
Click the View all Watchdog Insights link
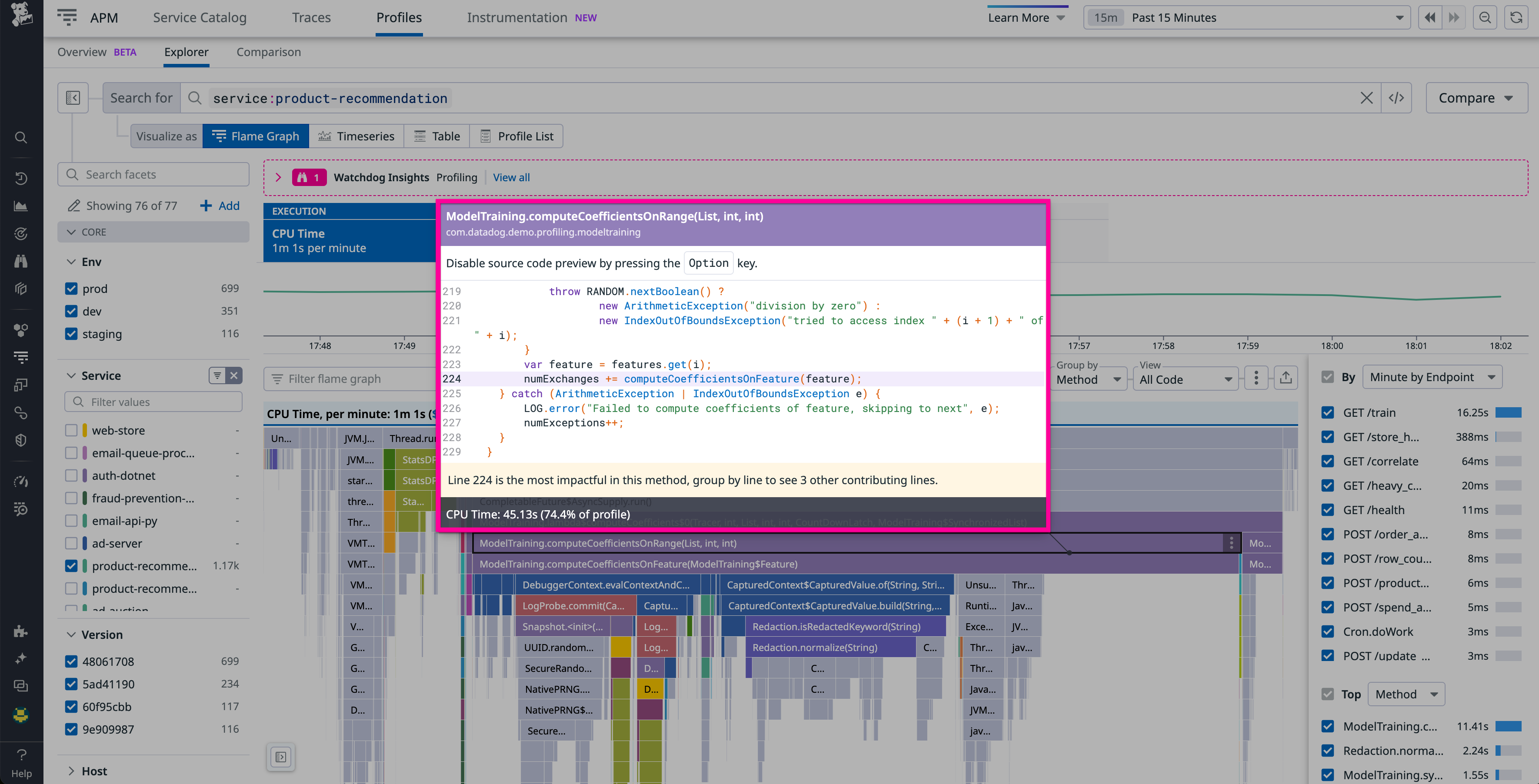(x=511, y=177)
